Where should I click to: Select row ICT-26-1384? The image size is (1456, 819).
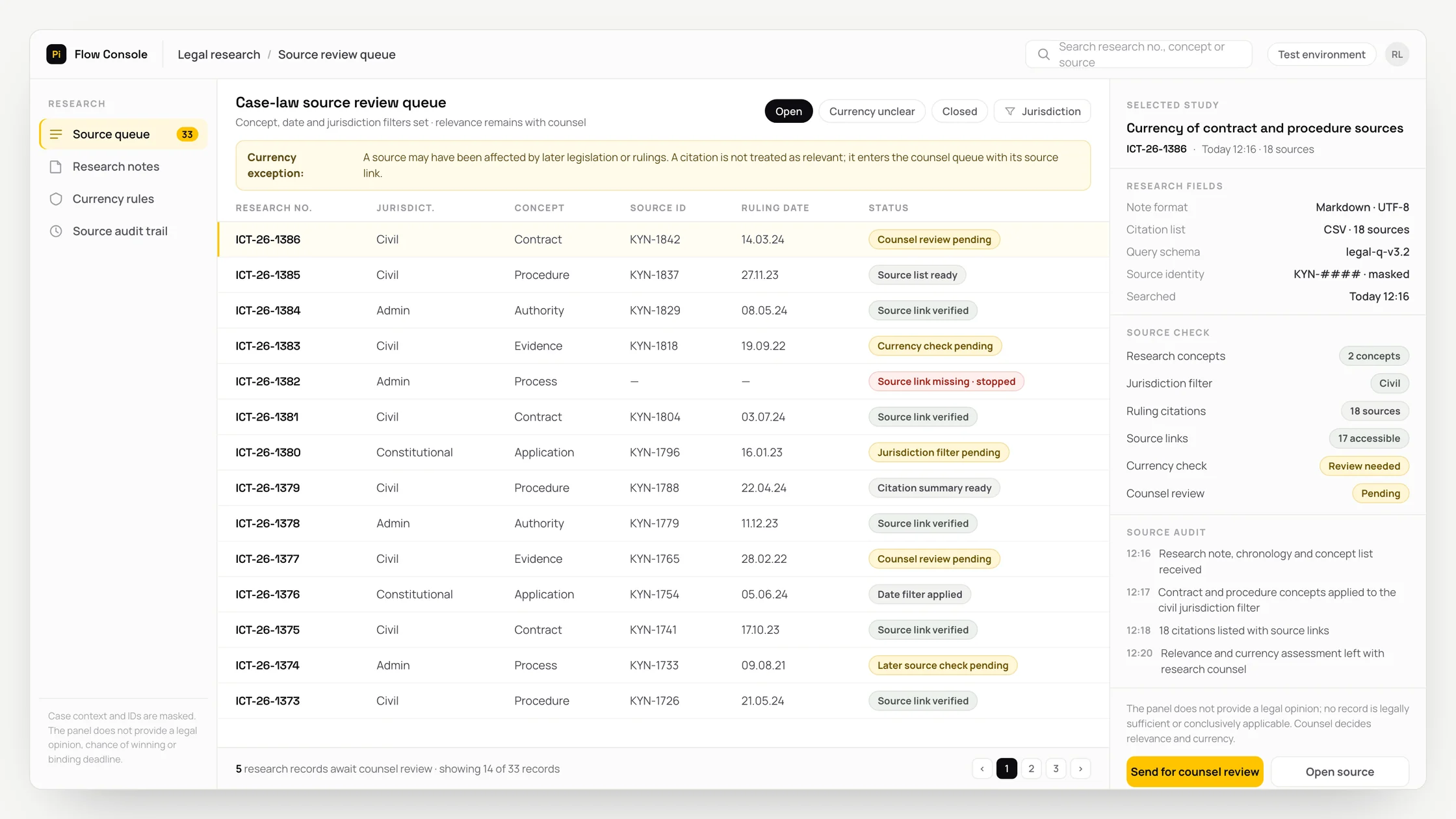(x=663, y=311)
